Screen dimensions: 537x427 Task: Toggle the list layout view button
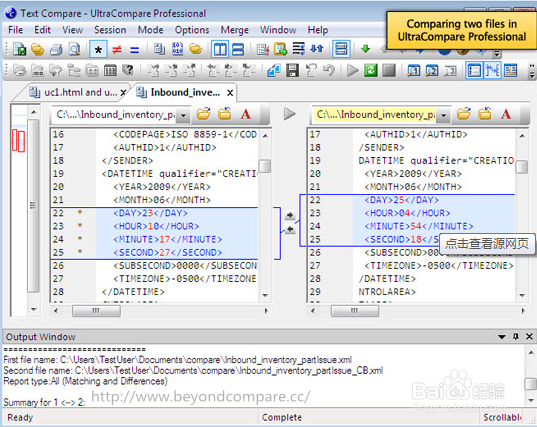click(474, 71)
